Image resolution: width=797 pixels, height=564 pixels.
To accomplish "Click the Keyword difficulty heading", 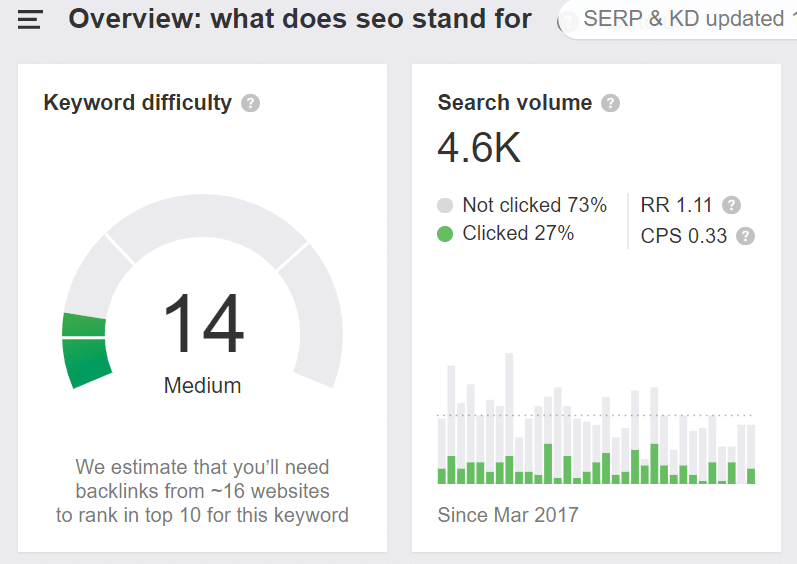I will pyautogui.click(x=137, y=103).
